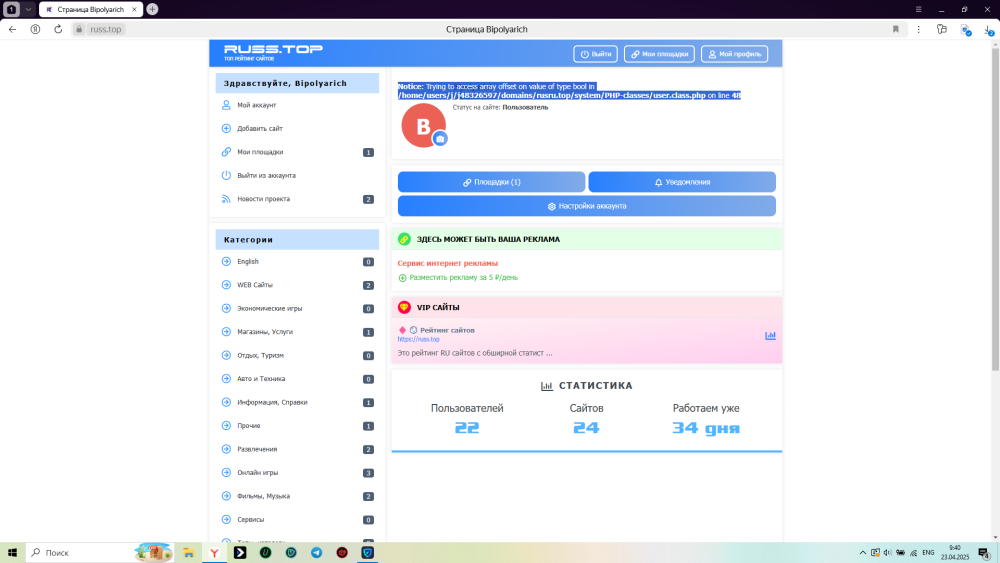Open statistics chart icon in VIP sites

pyautogui.click(x=770, y=336)
